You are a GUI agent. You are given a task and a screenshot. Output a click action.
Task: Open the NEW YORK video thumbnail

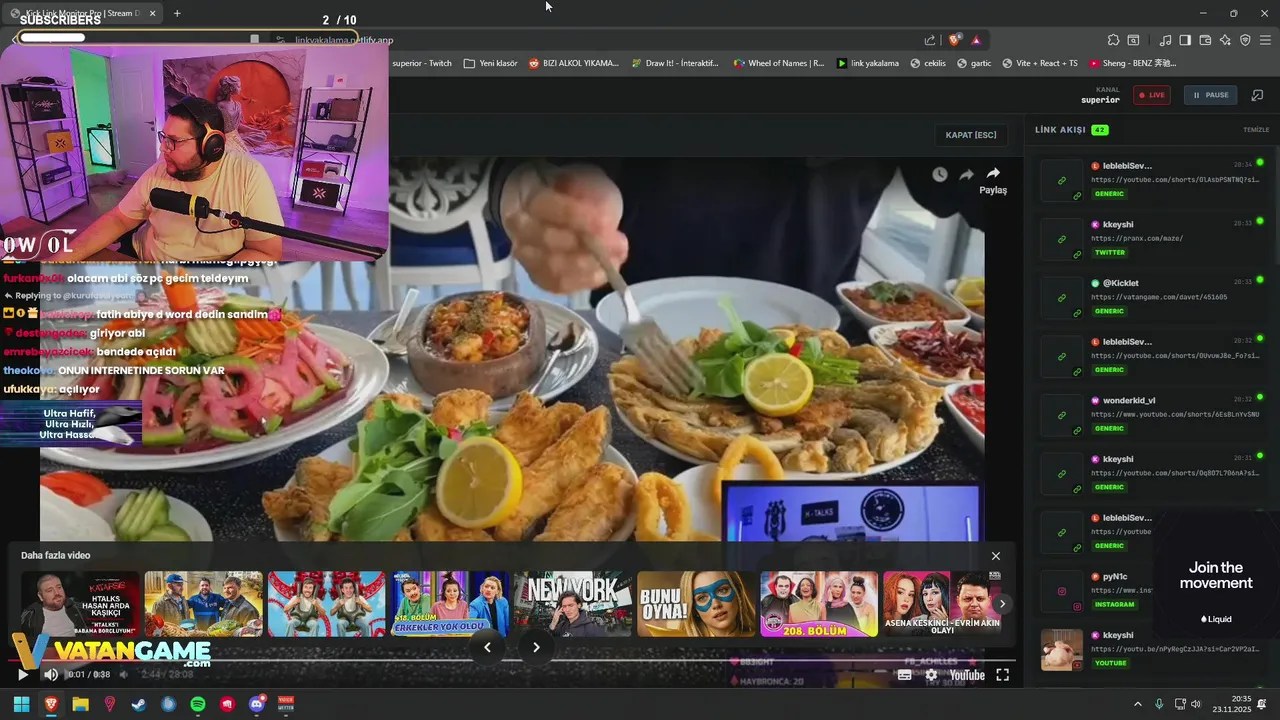573,604
